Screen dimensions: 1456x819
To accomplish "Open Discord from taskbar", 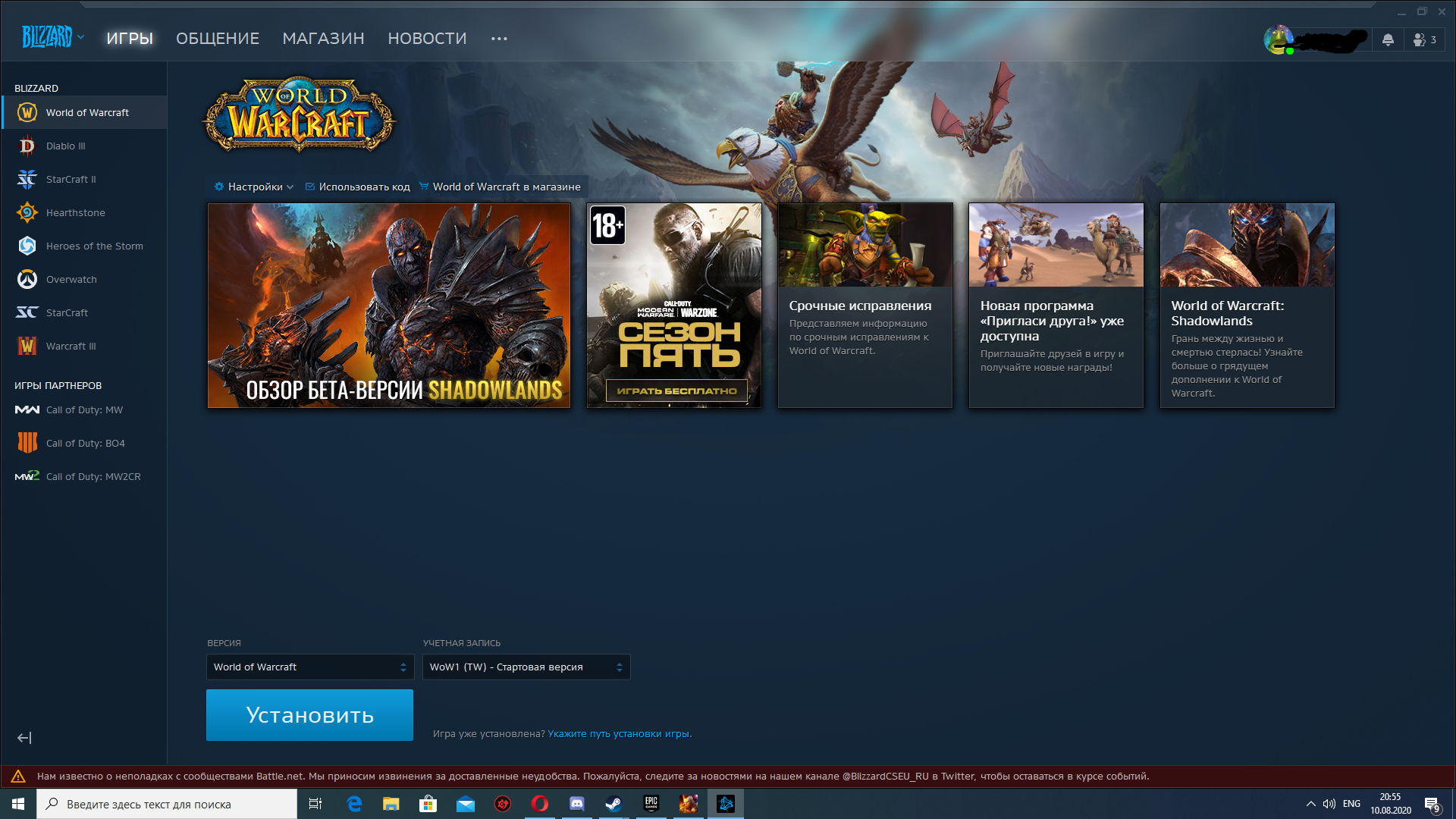I will point(577,804).
